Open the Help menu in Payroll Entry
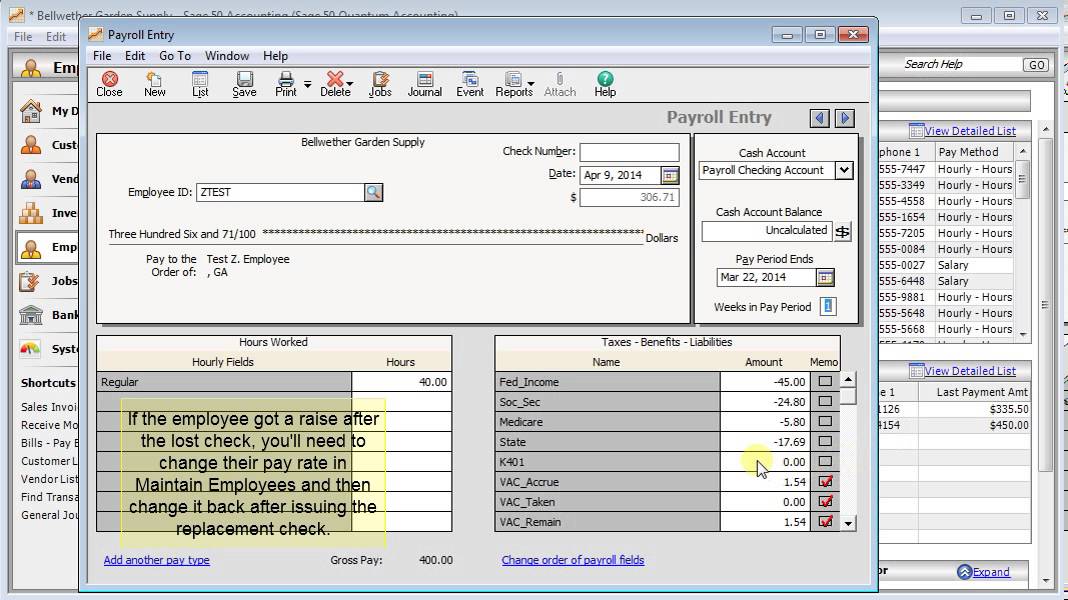 pyautogui.click(x=276, y=56)
